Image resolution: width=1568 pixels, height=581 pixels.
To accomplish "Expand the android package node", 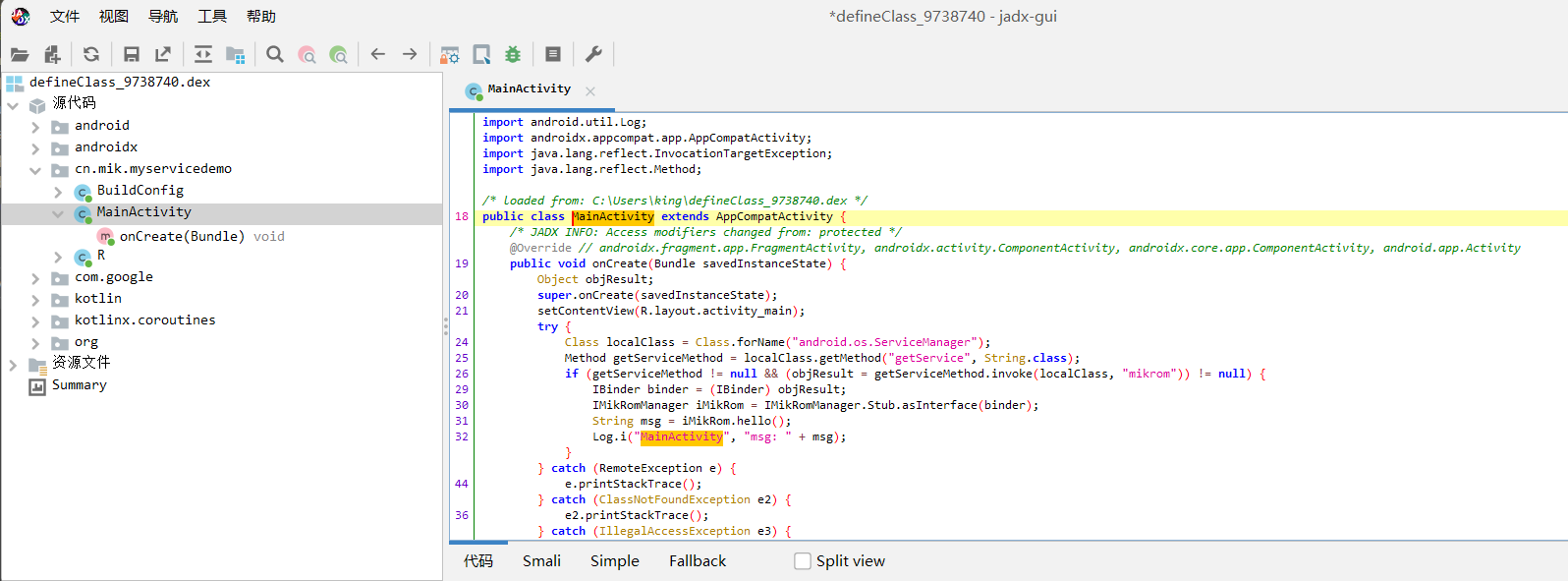I will (35, 126).
